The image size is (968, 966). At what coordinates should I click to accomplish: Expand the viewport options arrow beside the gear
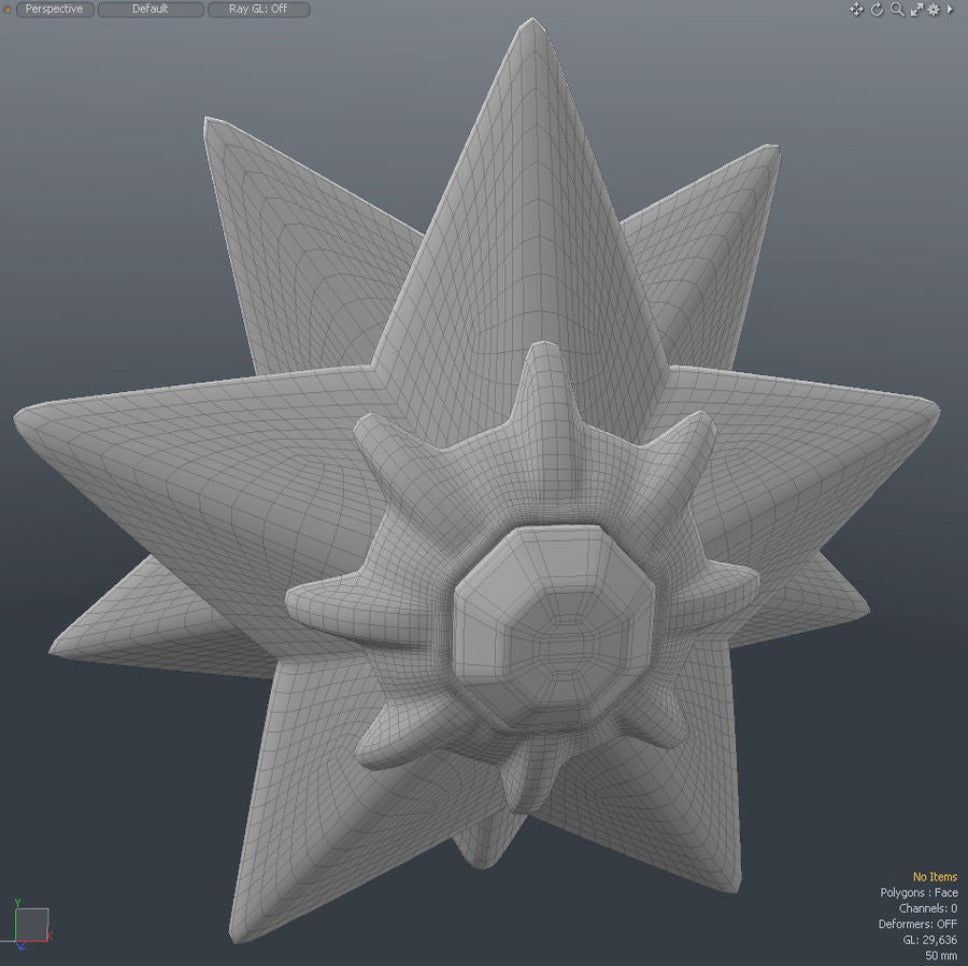click(950, 9)
